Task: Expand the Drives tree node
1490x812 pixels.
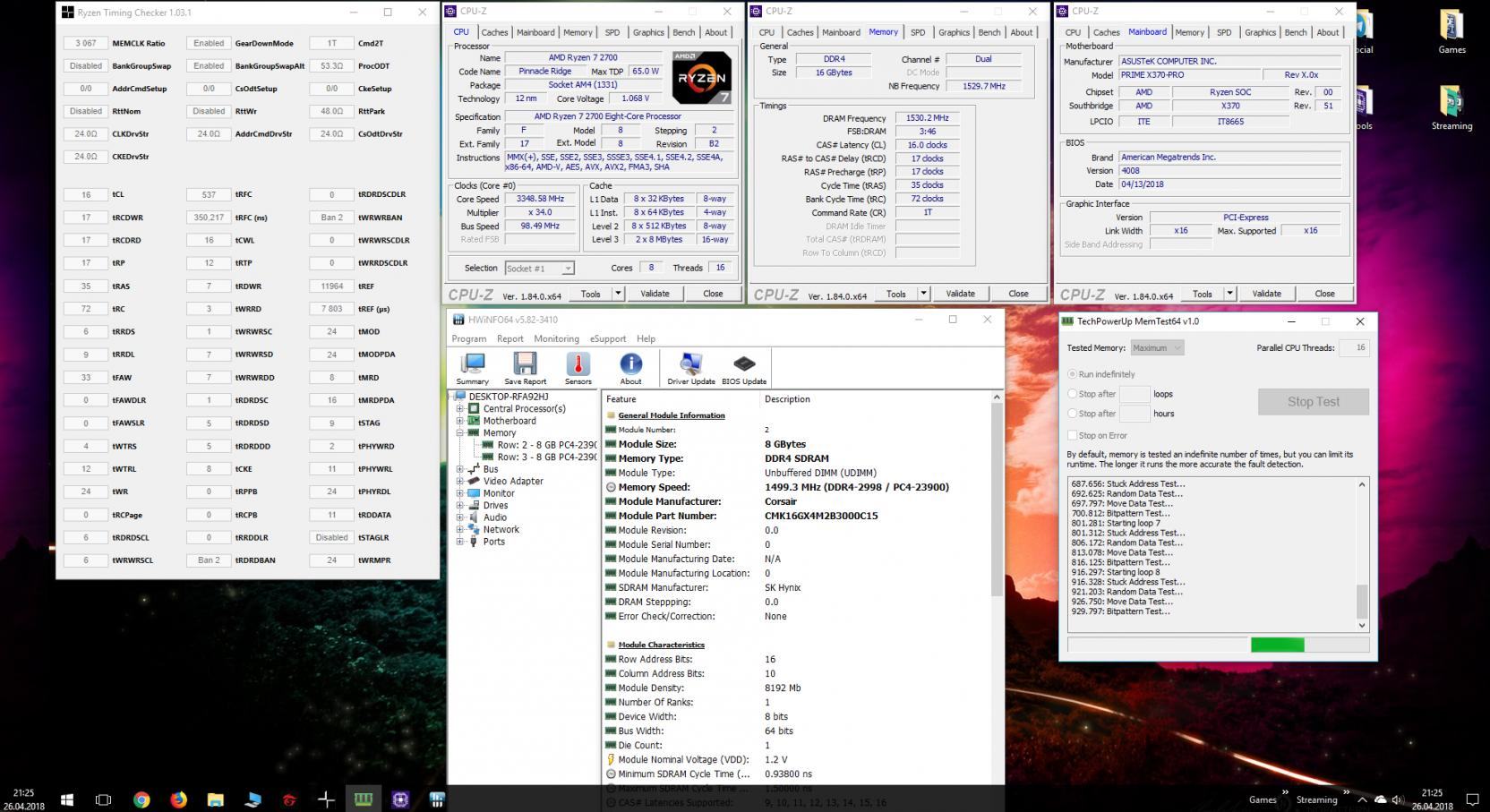Action: pyautogui.click(x=460, y=505)
